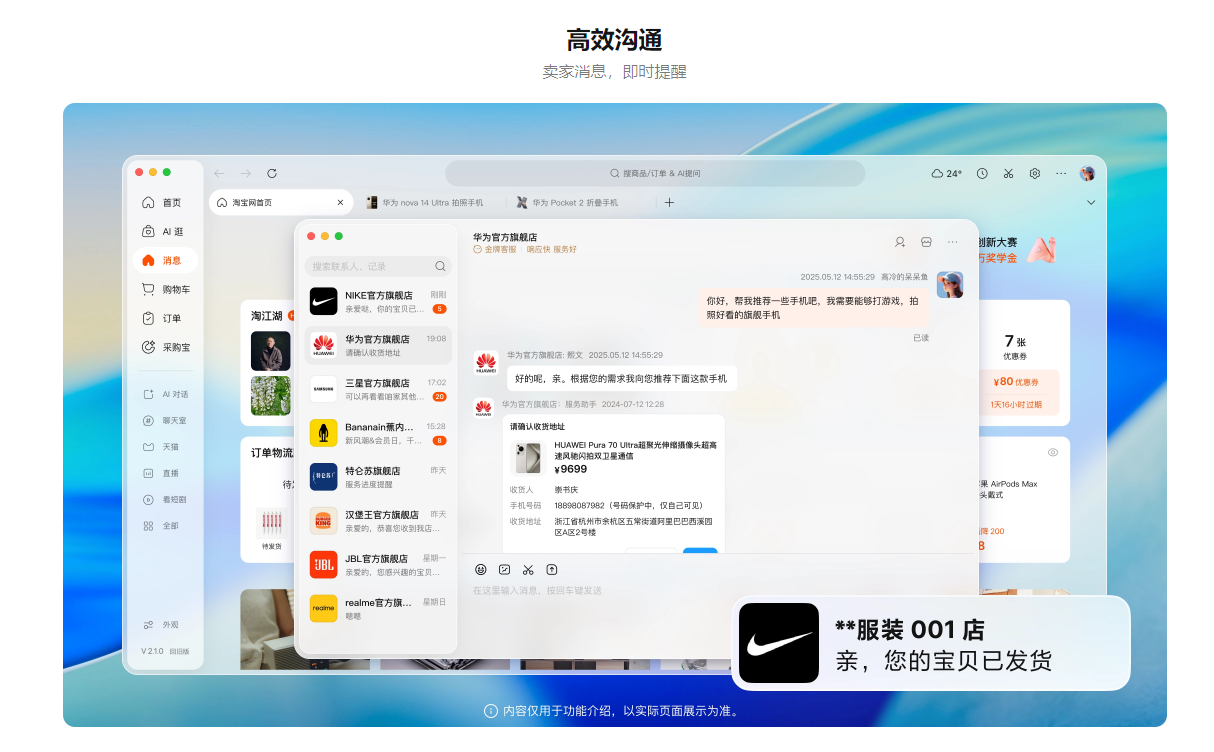Image resolution: width=1214 pixels, height=752 pixels.
Task: Open the 华为官方旗舰店 conversation
Action: point(378,345)
